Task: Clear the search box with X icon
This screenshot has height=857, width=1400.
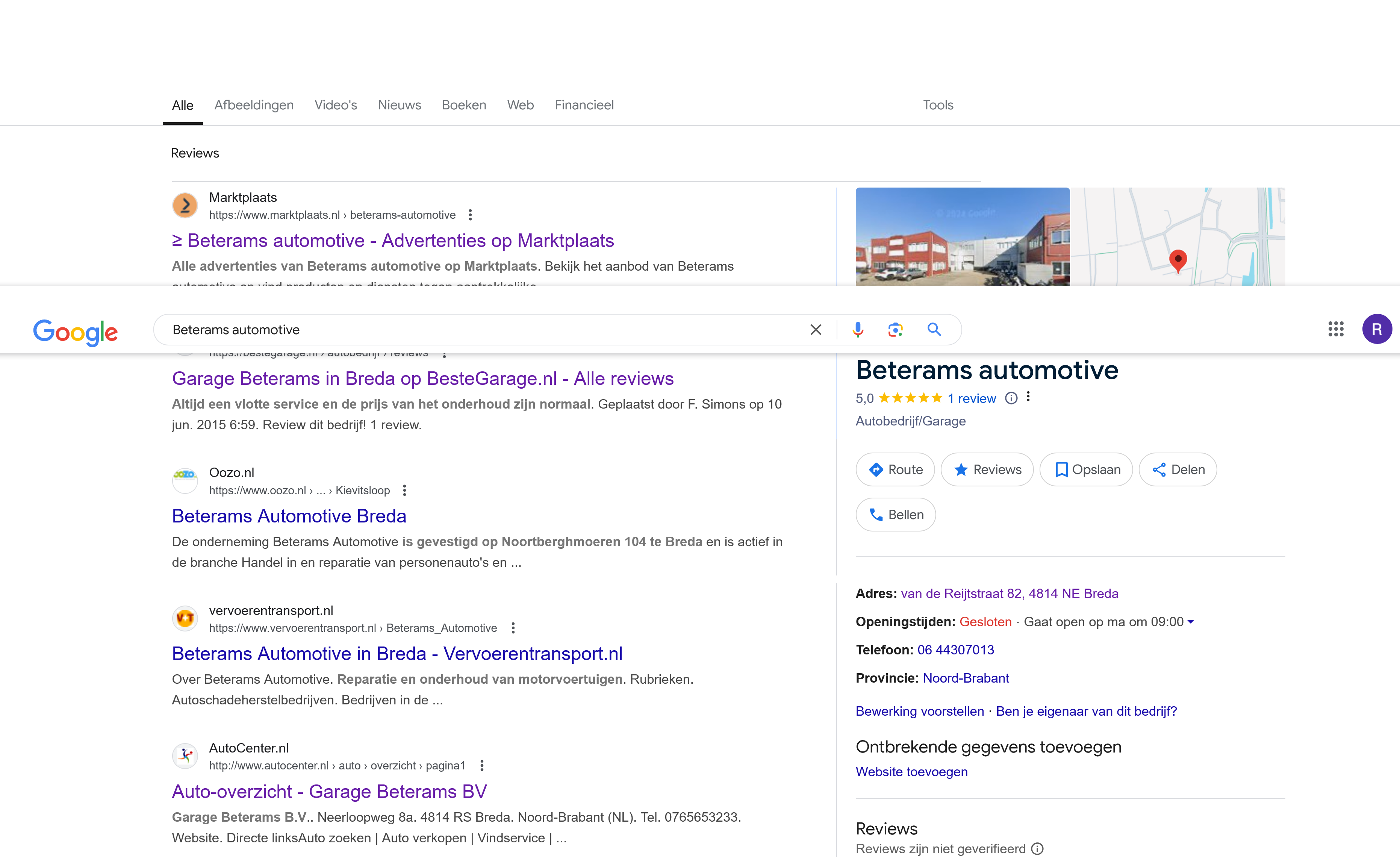Action: 815,330
